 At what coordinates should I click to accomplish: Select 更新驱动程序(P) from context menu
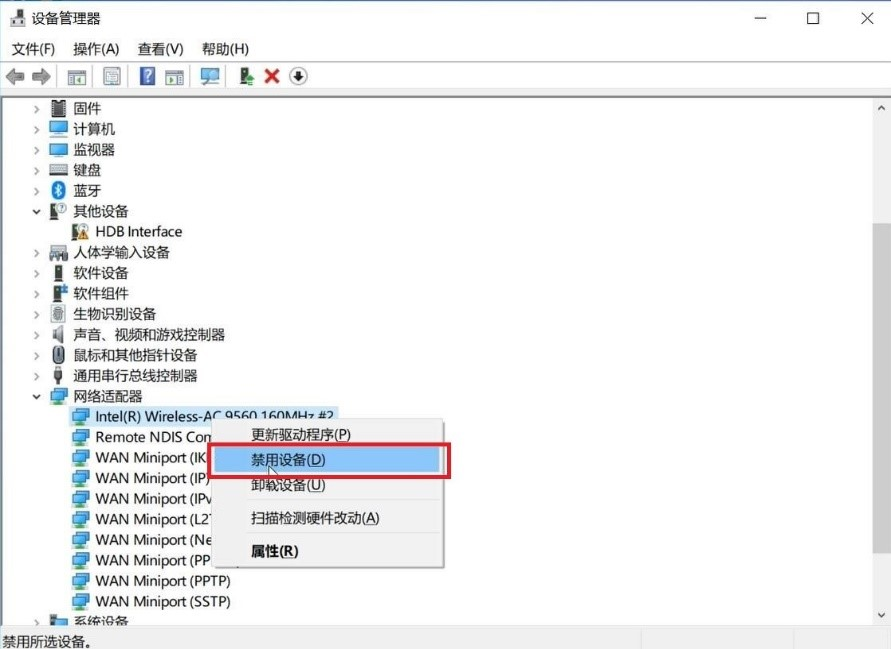300,435
